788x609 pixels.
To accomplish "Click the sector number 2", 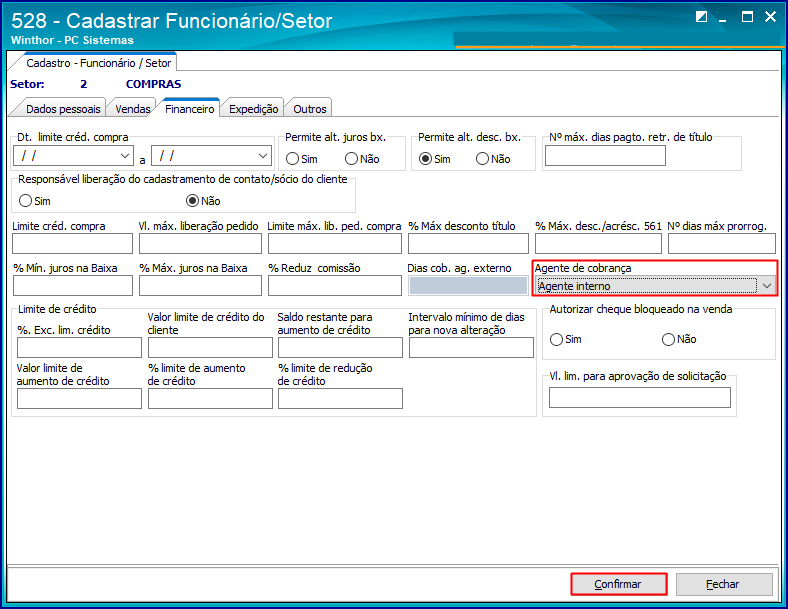I will pos(83,84).
